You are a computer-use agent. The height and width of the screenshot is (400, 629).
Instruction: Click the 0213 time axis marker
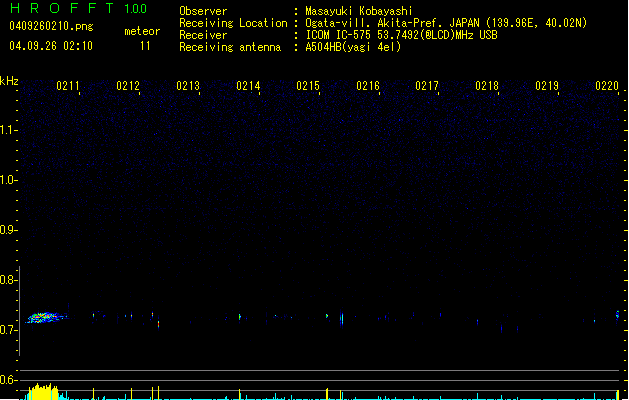coord(188,86)
